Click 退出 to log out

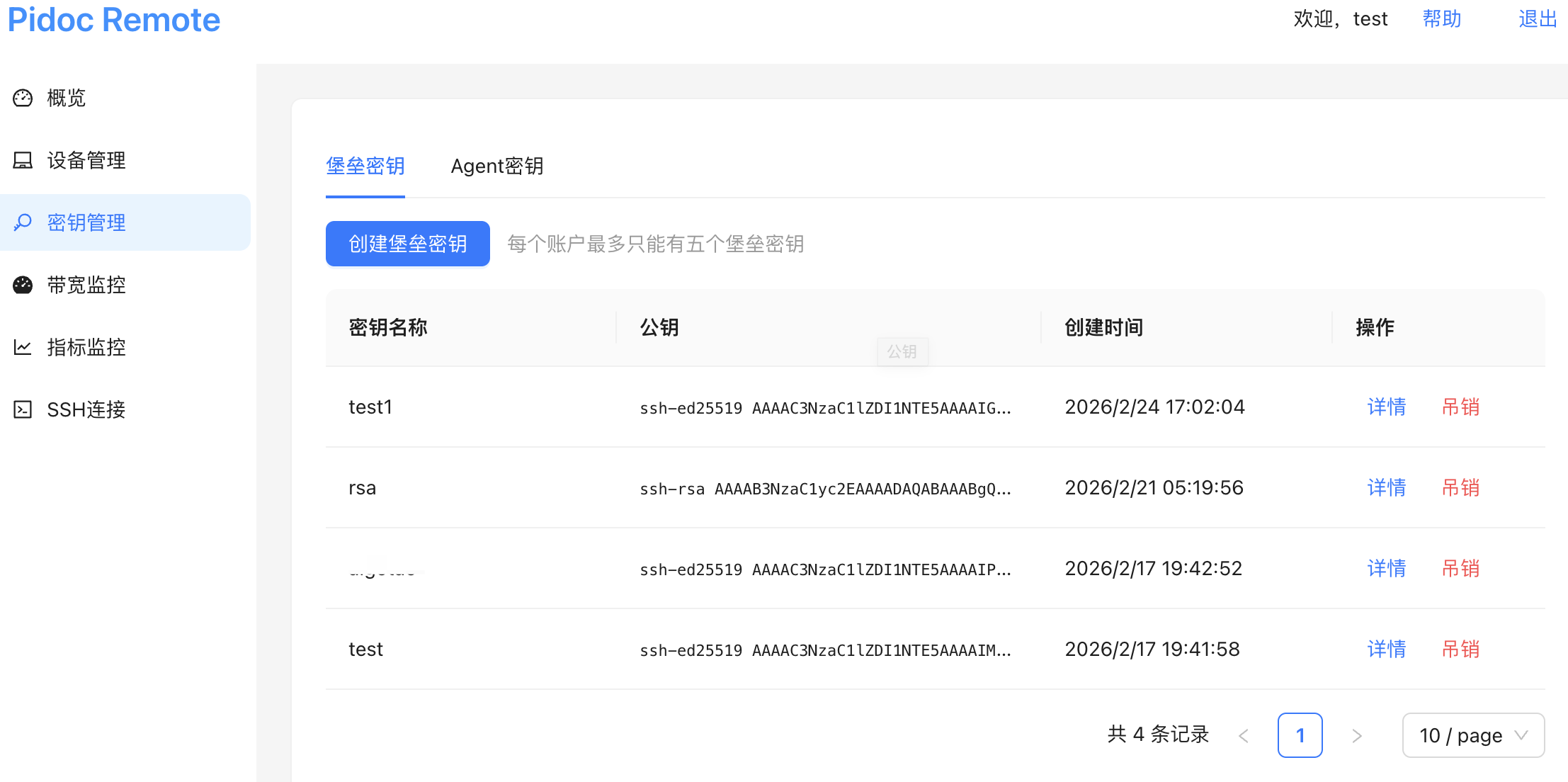pos(1537,18)
